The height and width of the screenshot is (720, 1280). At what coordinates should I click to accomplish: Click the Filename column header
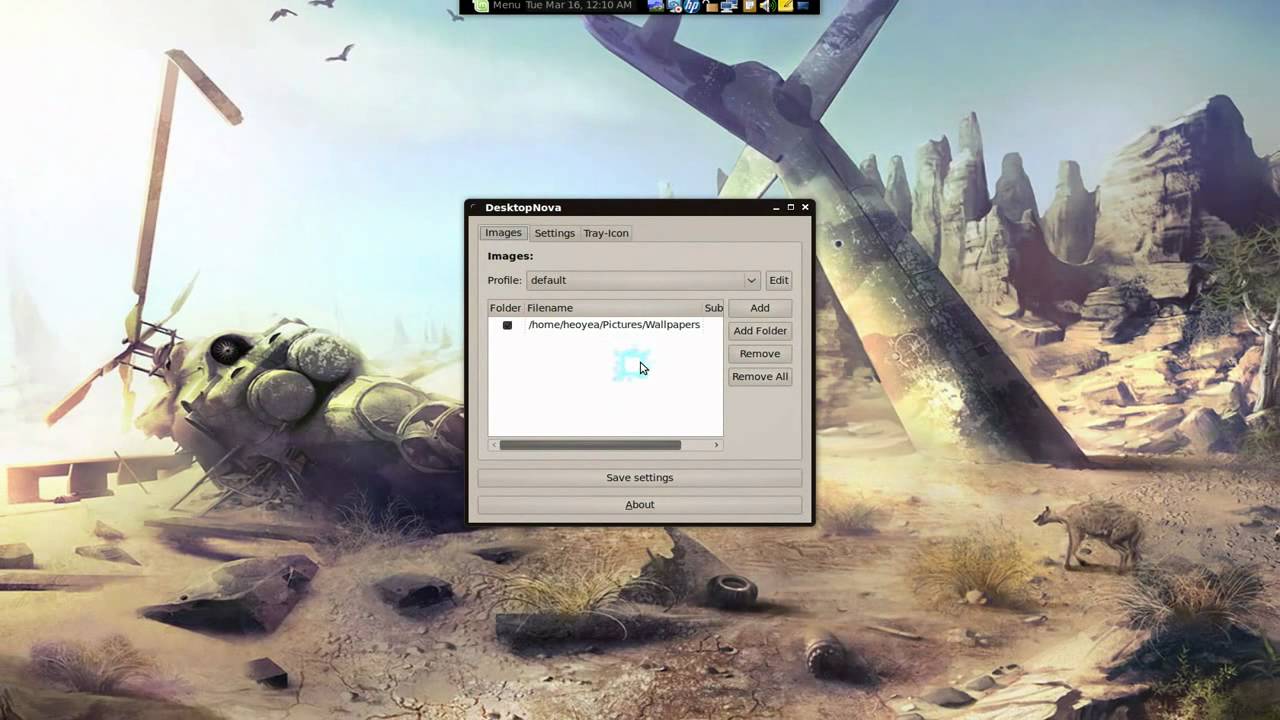pos(550,308)
